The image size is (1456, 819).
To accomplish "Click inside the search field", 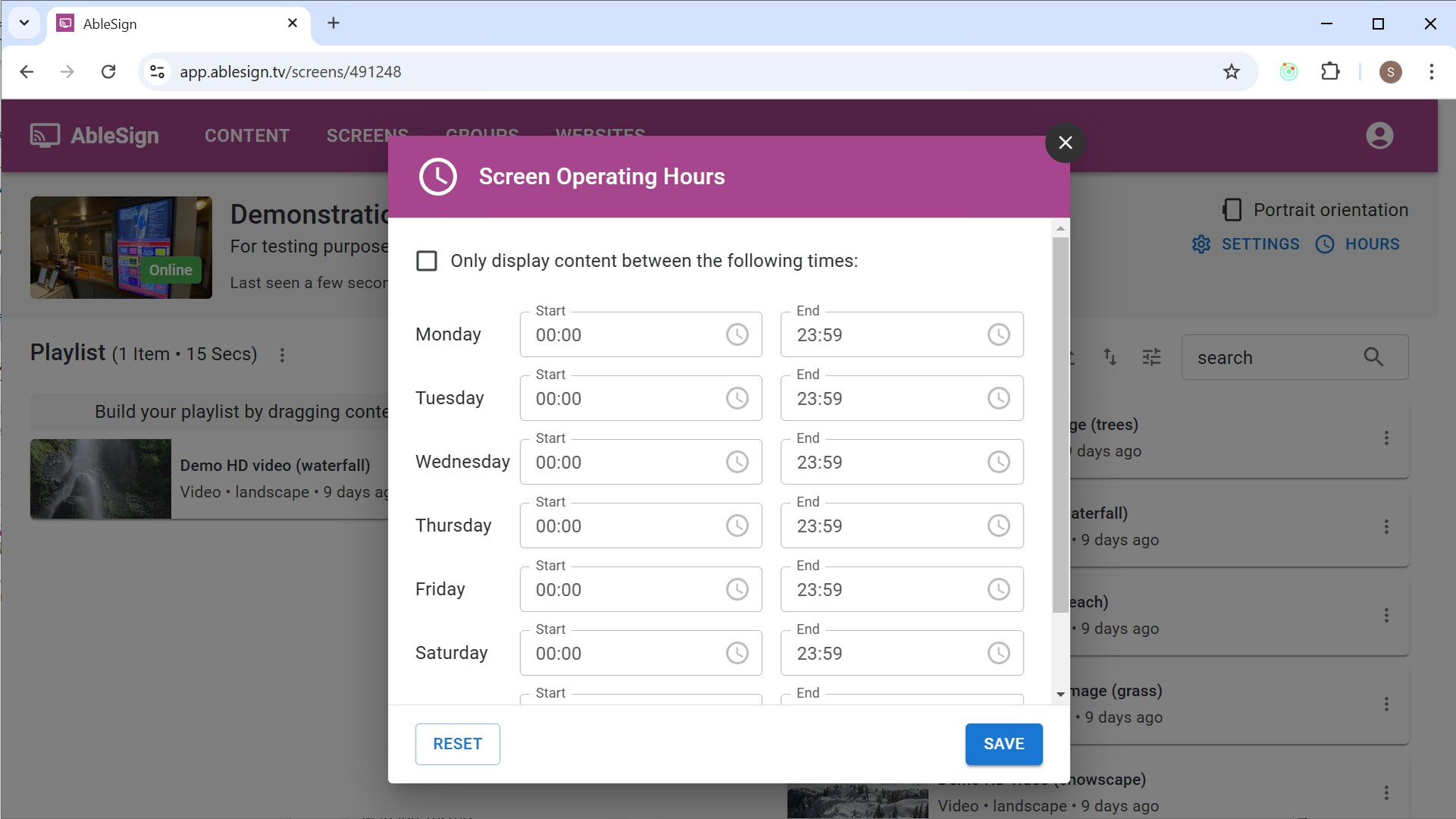I will point(1289,357).
